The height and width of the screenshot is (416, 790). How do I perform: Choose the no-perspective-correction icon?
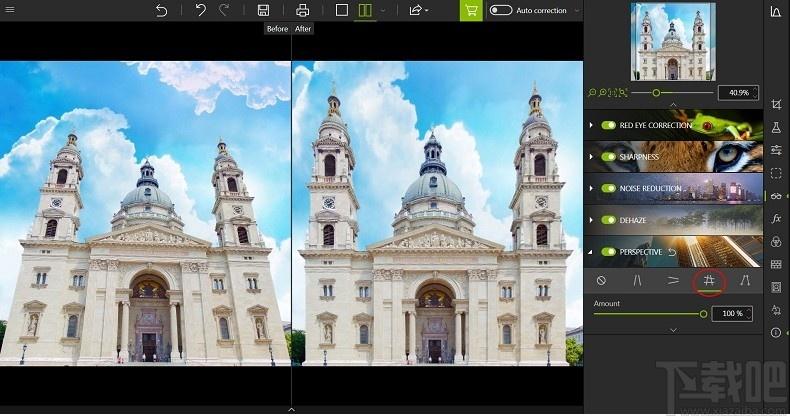[x=601, y=281]
